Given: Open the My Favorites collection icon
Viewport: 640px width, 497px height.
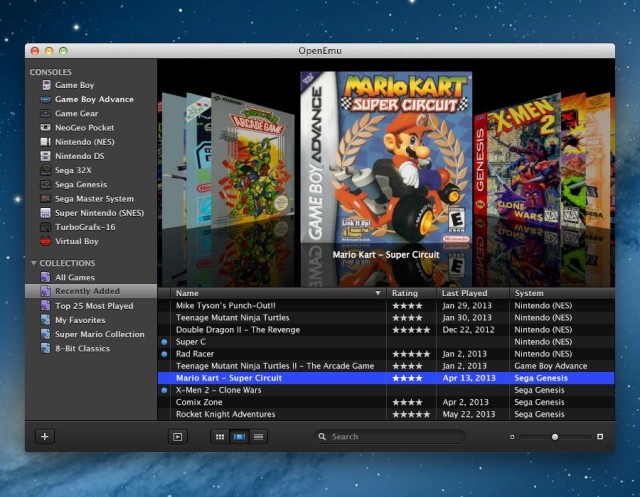Looking at the screenshot, I should [46, 320].
